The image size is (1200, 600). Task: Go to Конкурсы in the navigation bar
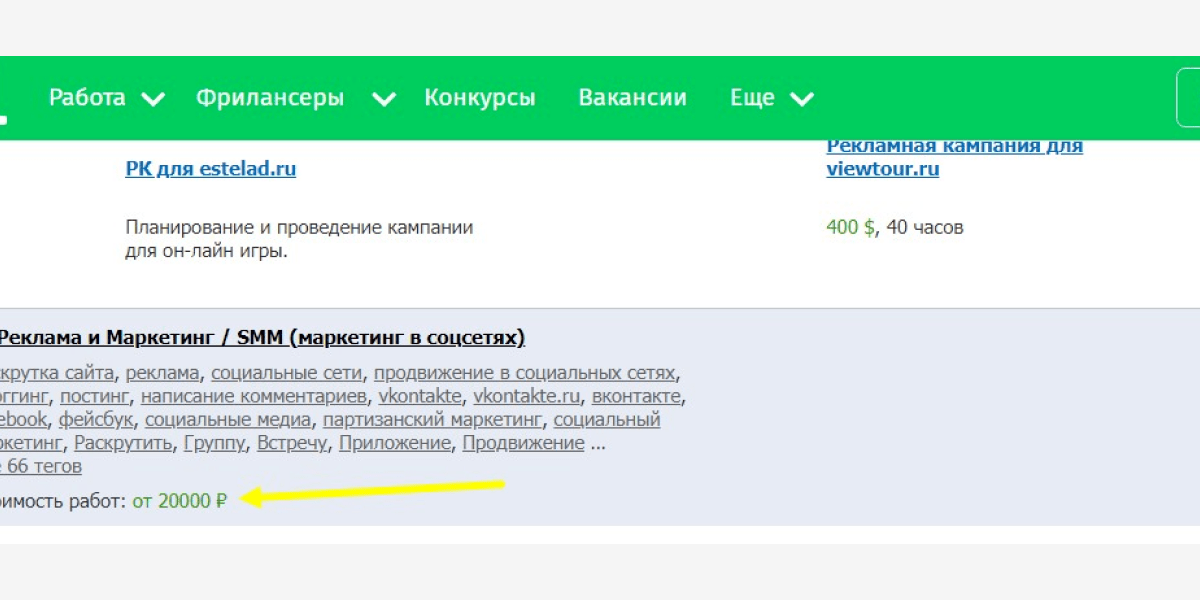tap(480, 98)
